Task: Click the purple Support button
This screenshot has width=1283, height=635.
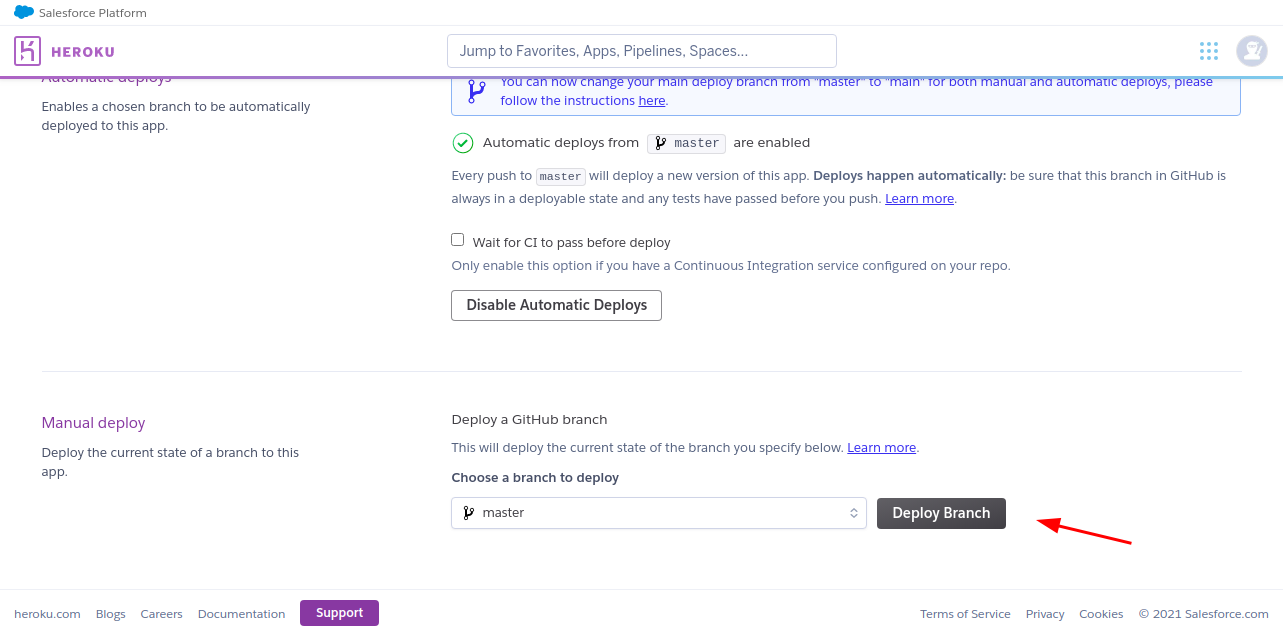Action: (339, 613)
